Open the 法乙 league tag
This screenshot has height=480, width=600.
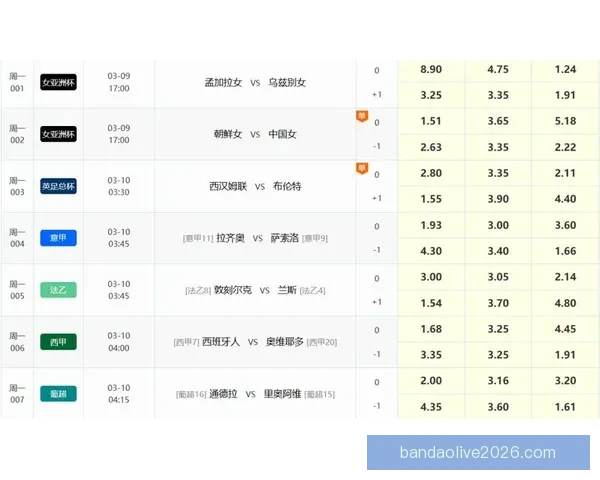click(x=58, y=290)
